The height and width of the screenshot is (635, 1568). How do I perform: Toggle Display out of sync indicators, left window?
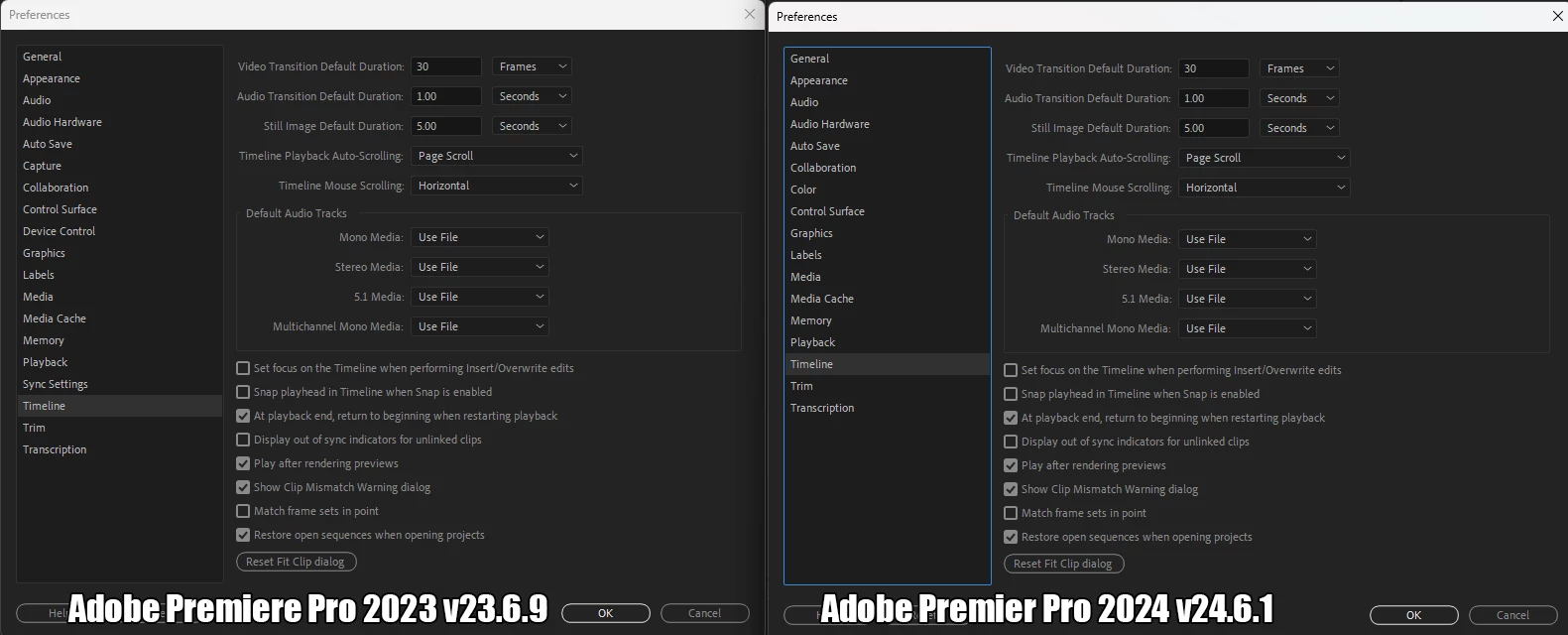[243, 440]
